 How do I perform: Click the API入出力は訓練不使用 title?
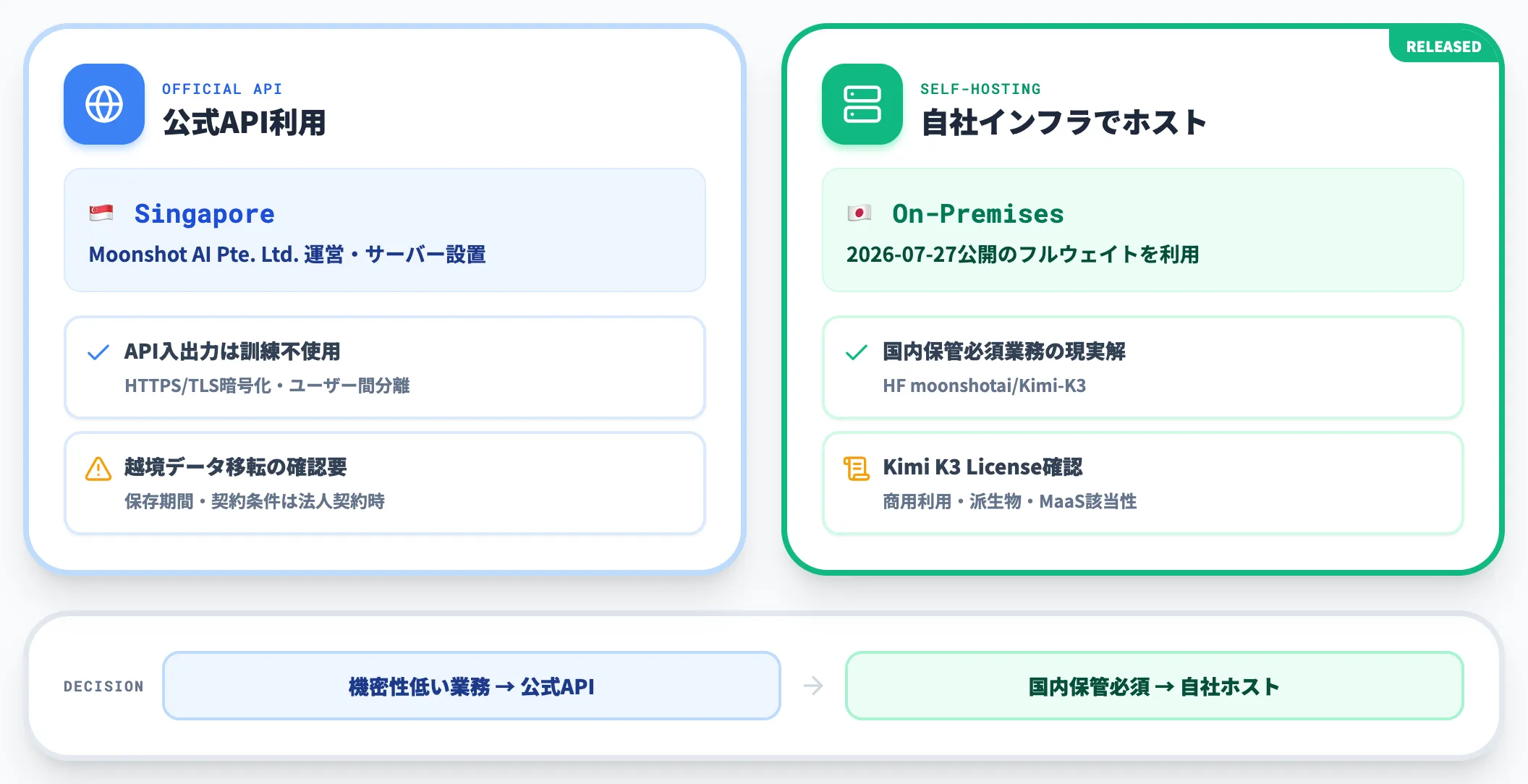pyautogui.click(x=232, y=351)
